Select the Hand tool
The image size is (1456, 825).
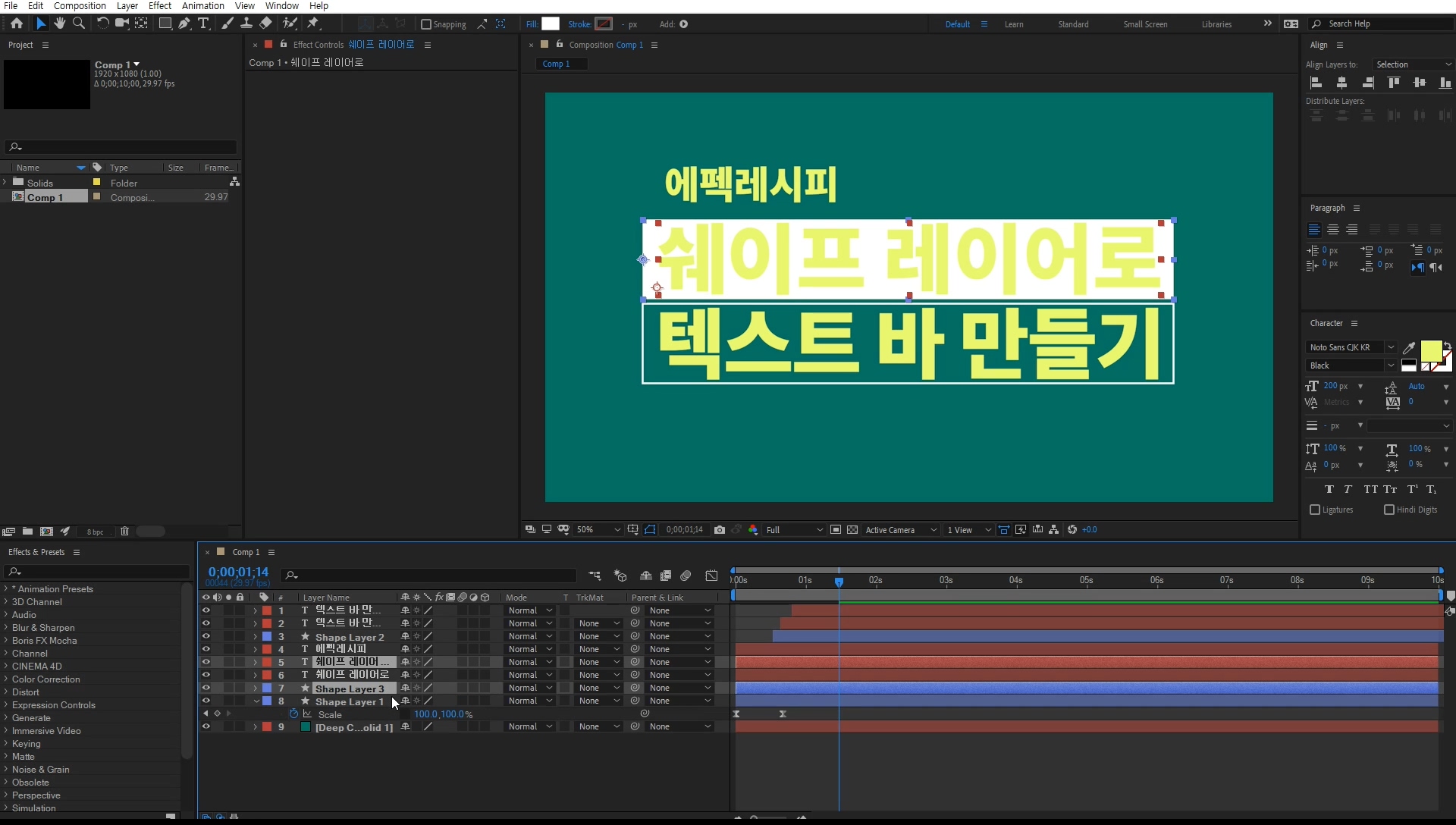[60, 24]
